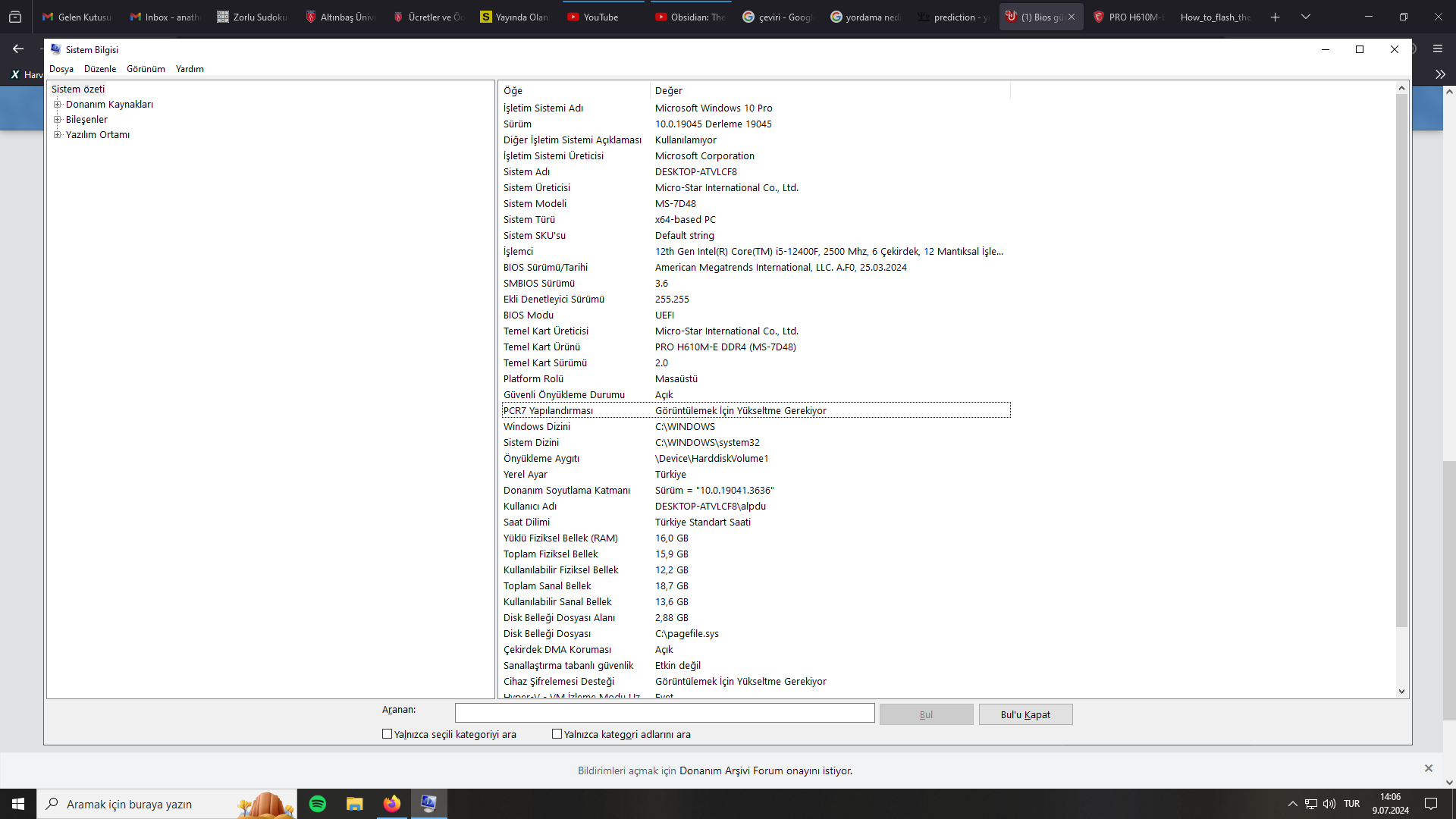This screenshot has height=819, width=1456.
Task: Click the Bul'u Kapat button
Action: point(1025,714)
